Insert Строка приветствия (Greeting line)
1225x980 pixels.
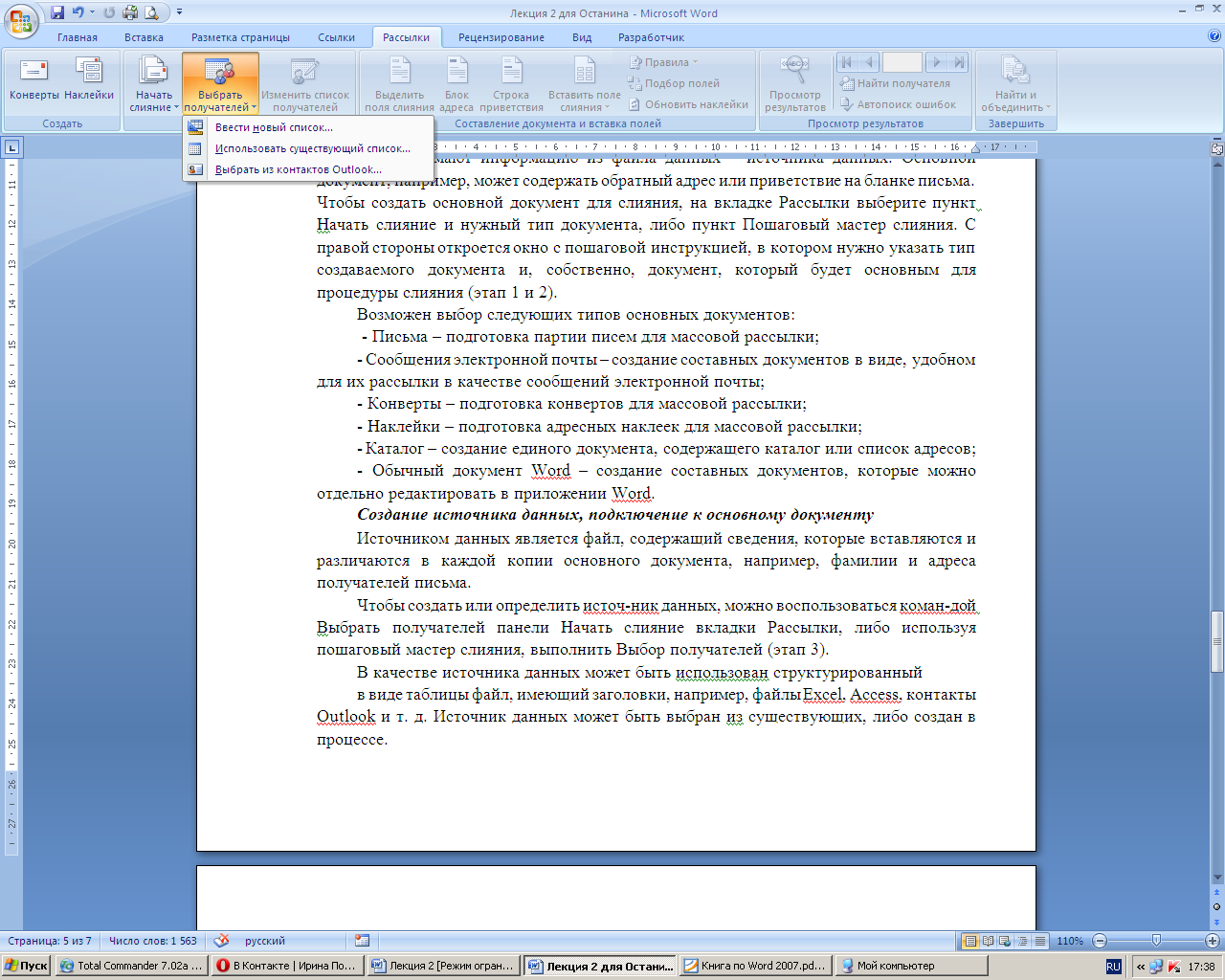(x=511, y=84)
